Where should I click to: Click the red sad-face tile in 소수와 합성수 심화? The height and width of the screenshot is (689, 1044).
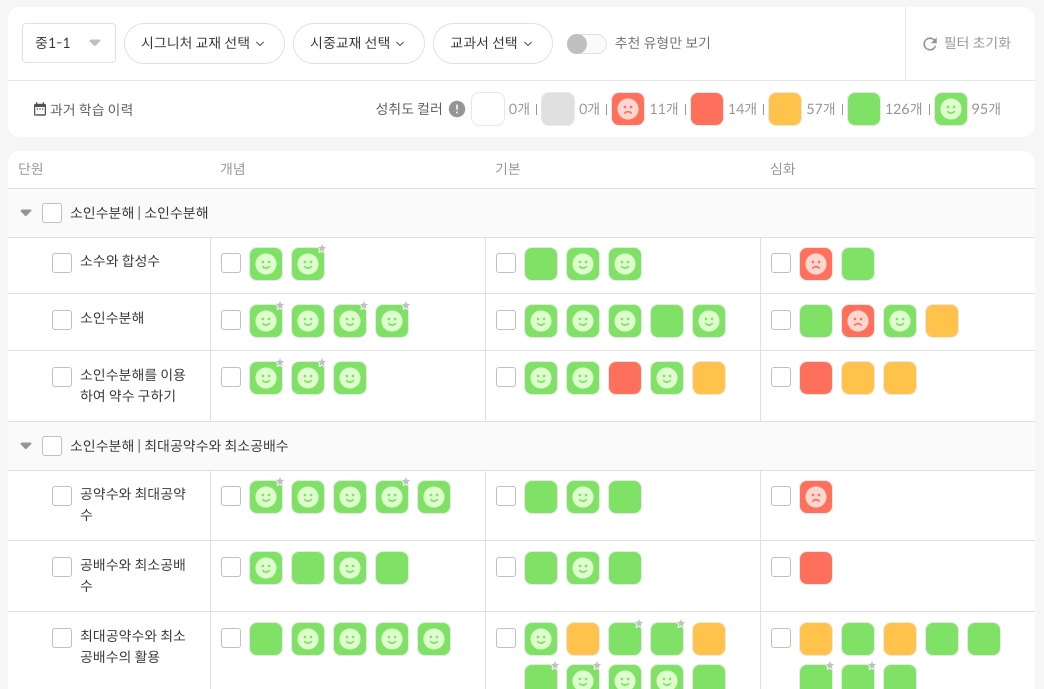[816, 264]
